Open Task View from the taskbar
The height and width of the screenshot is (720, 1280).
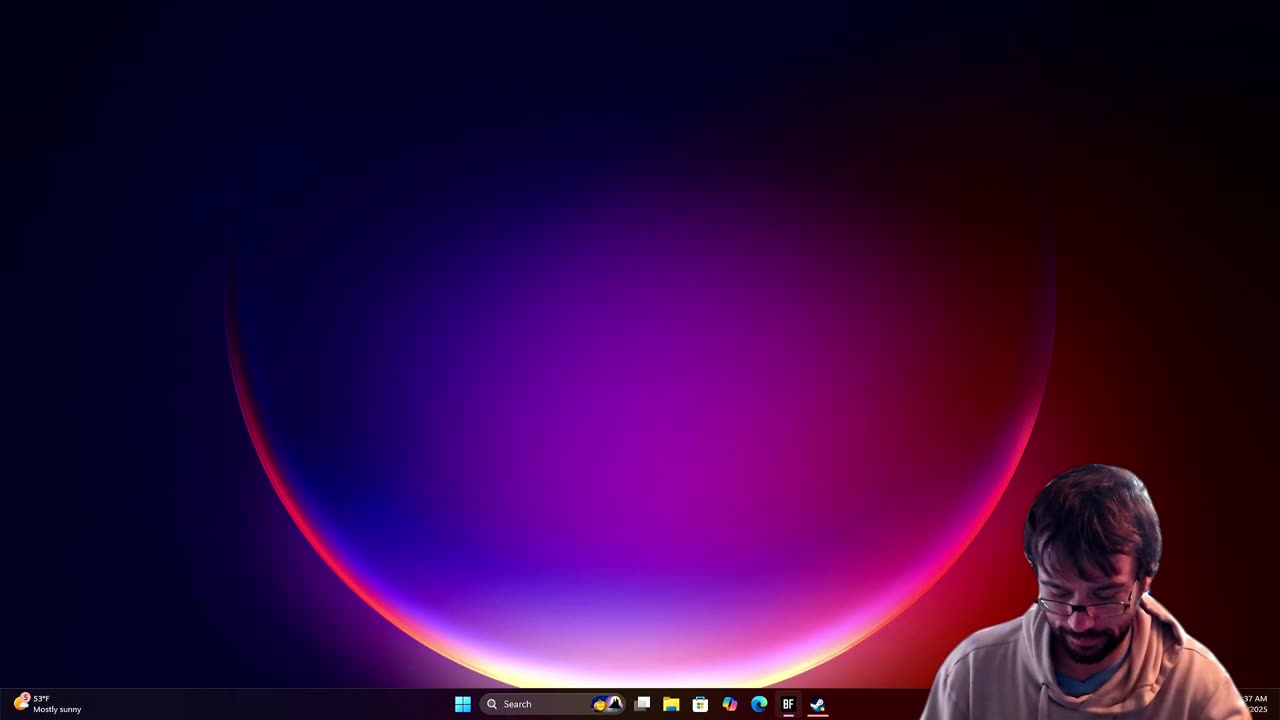tap(642, 704)
